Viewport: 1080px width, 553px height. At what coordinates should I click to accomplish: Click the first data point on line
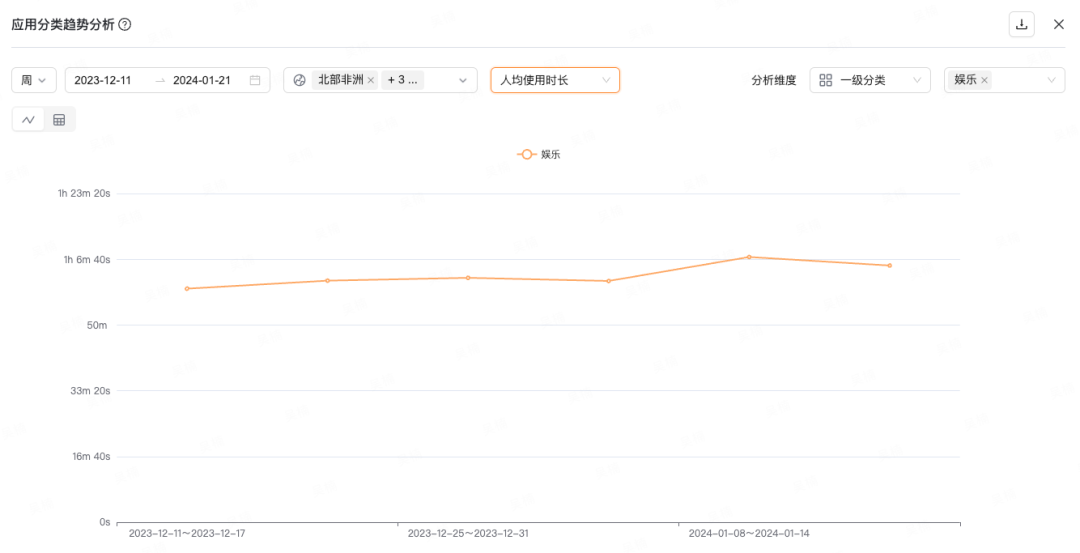click(x=187, y=289)
